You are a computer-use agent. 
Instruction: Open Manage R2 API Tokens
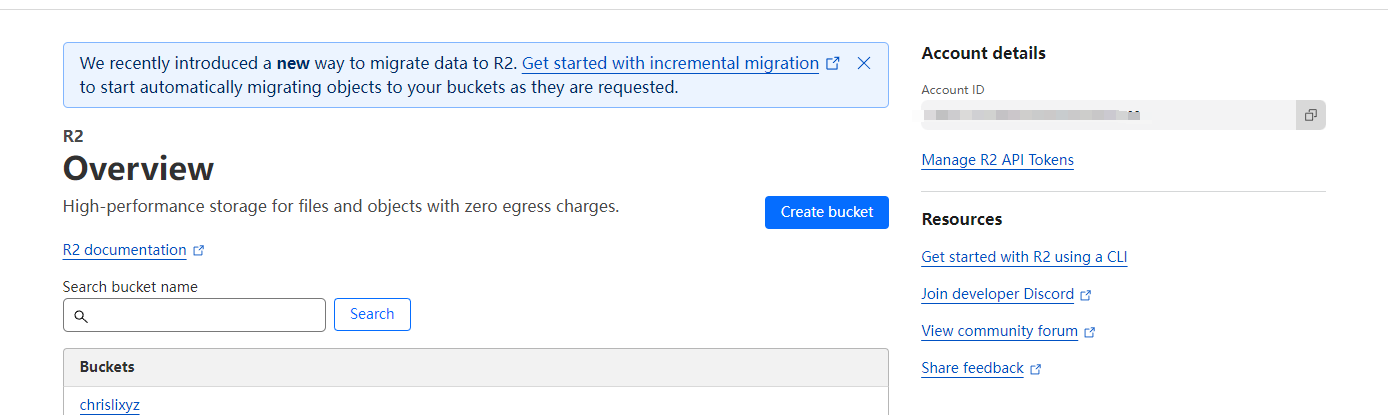tap(997, 160)
